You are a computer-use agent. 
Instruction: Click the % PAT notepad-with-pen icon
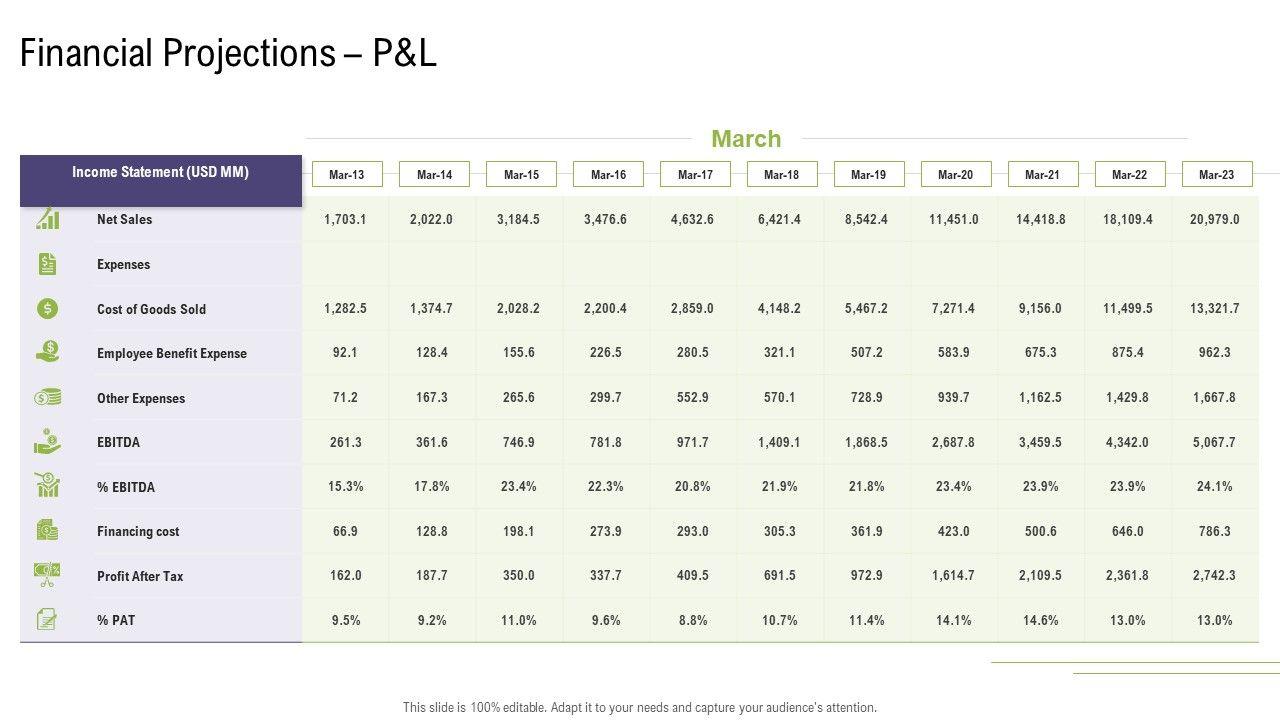[48, 620]
